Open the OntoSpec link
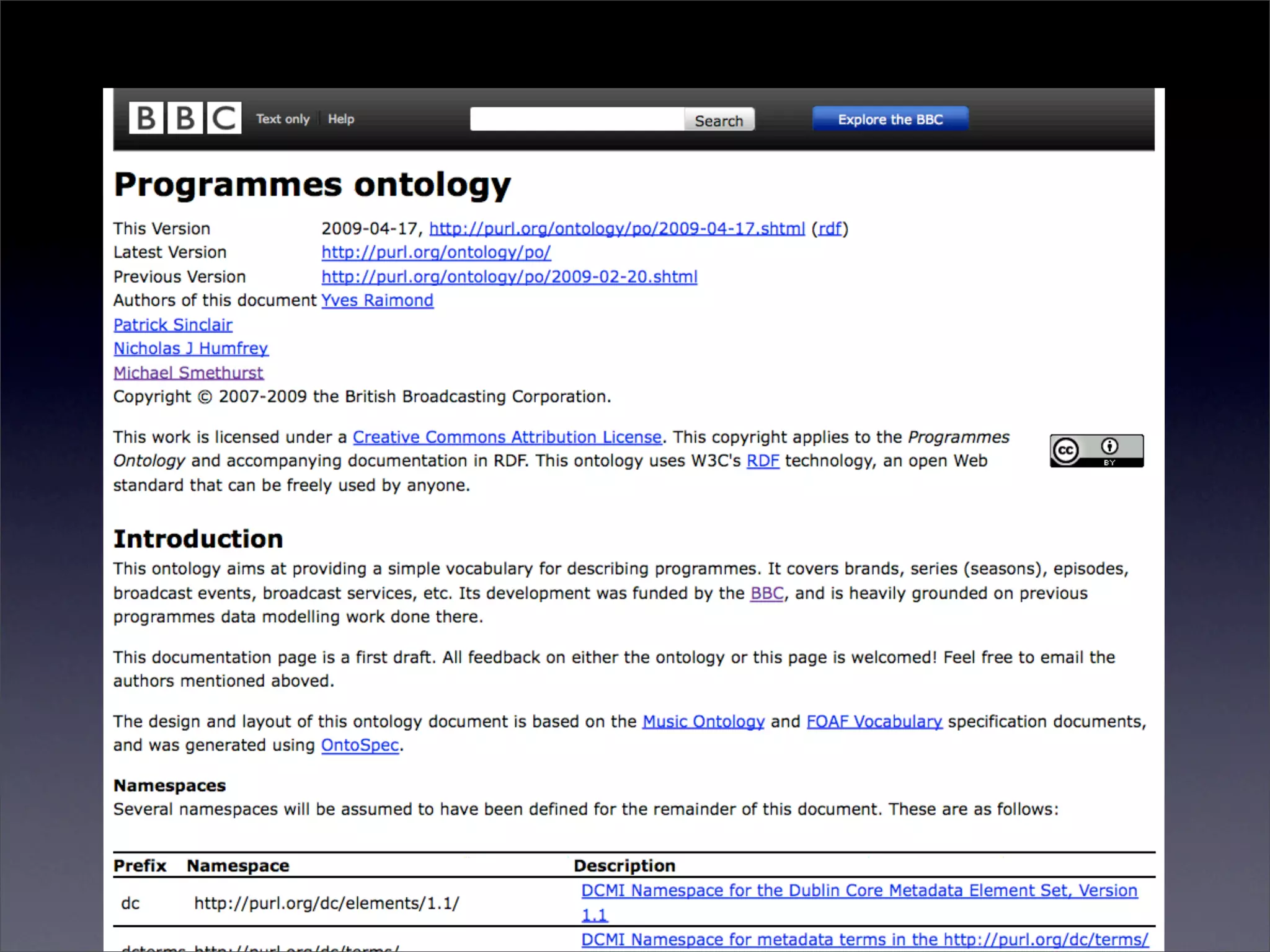The width and height of the screenshot is (1270, 952). click(360, 745)
